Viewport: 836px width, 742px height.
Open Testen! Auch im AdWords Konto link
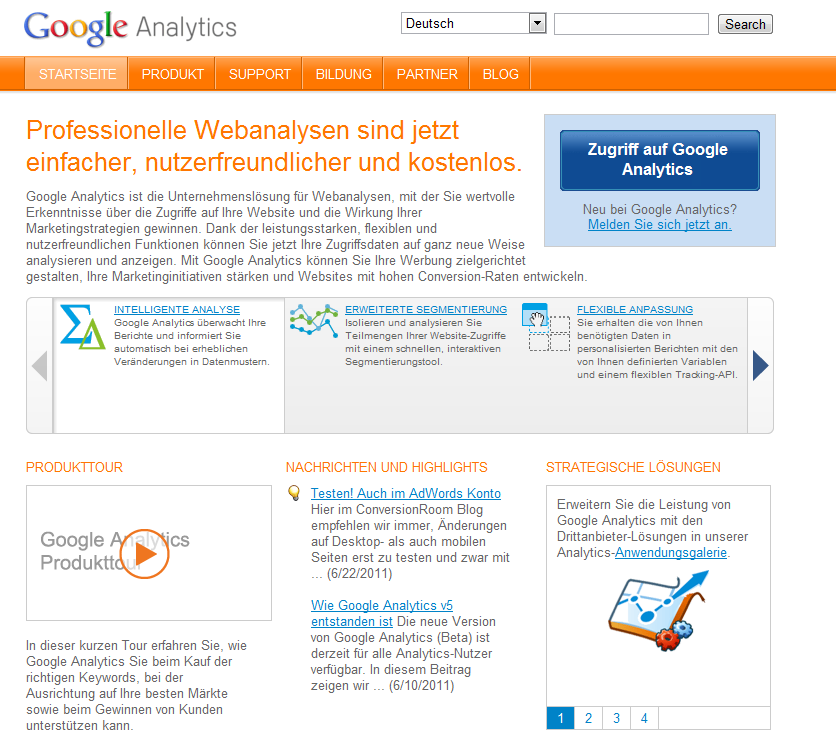pos(406,493)
